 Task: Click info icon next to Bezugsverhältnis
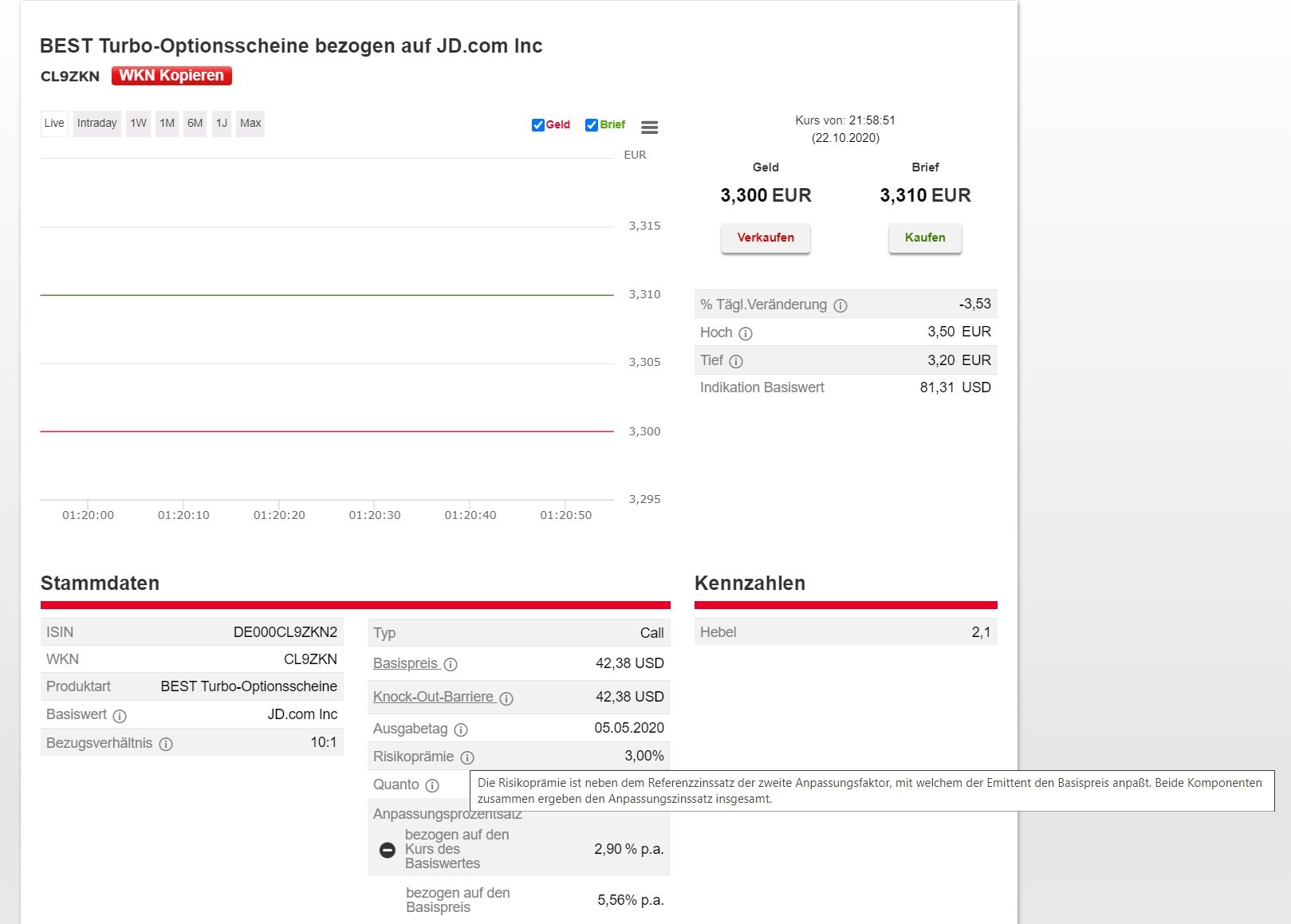(x=166, y=744)
